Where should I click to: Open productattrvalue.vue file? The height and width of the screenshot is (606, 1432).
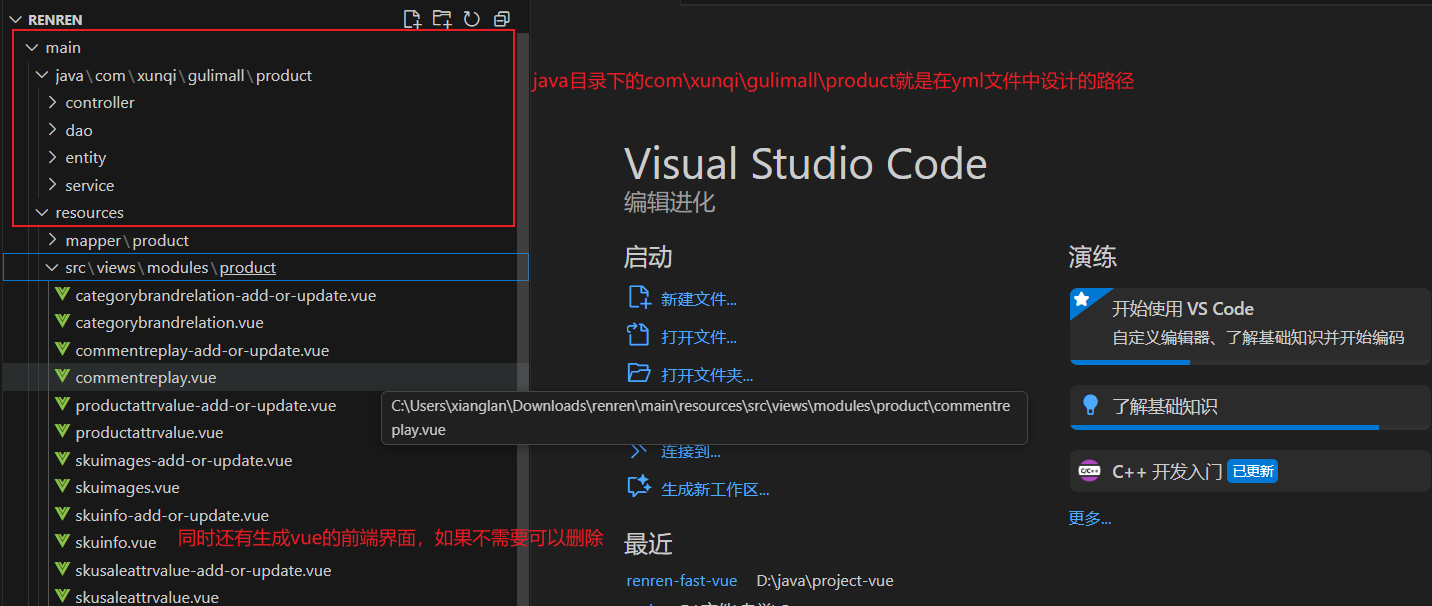click(x=149, y=432)
